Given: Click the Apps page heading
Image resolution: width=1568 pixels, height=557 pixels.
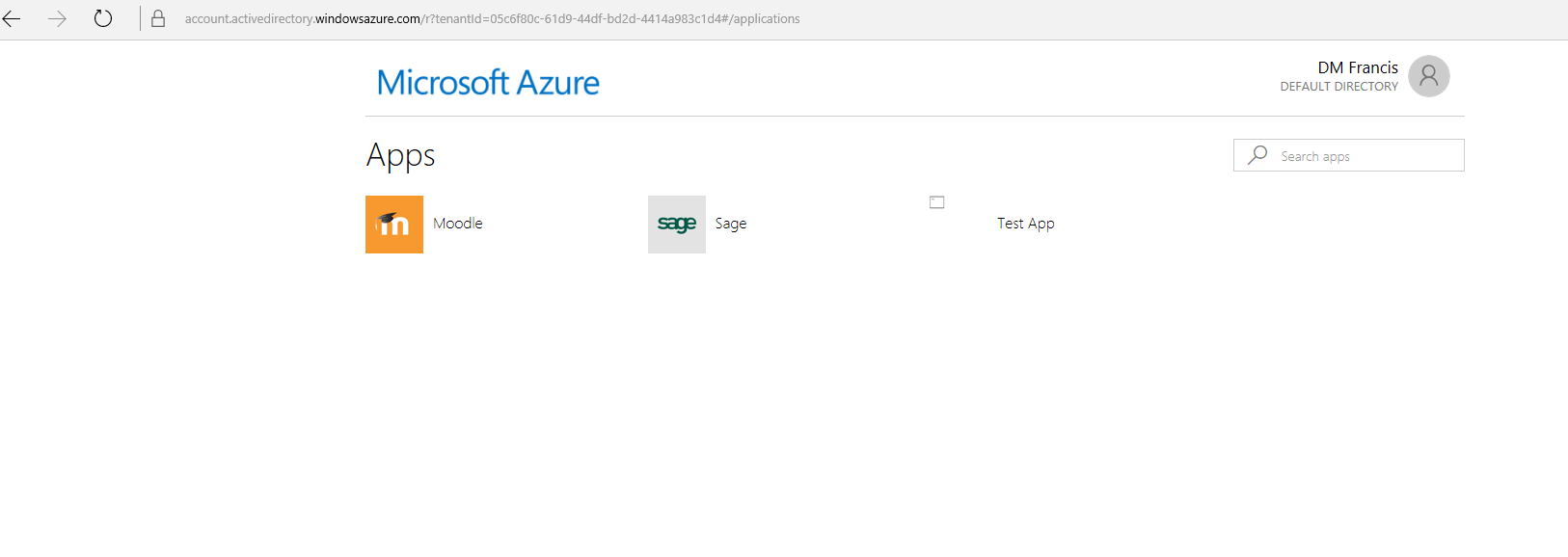Looking at the screenshot, I should (x=401, y=156).
